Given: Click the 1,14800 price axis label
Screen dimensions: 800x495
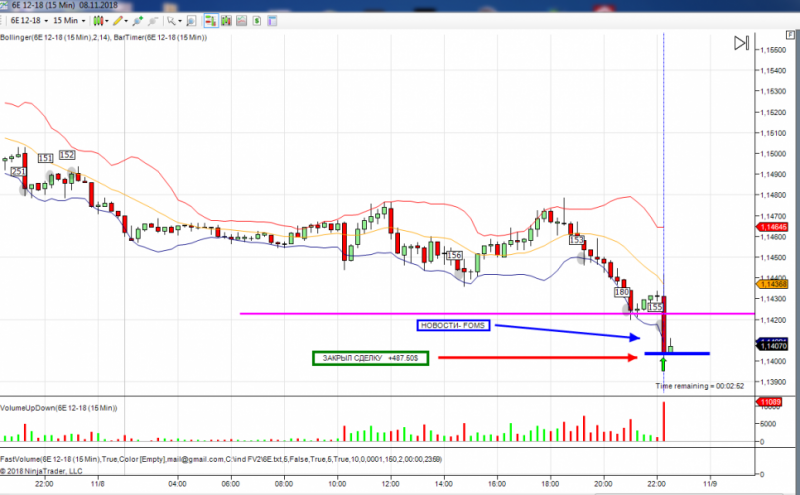Looking at the screenshot, I should tap(773, 195).
